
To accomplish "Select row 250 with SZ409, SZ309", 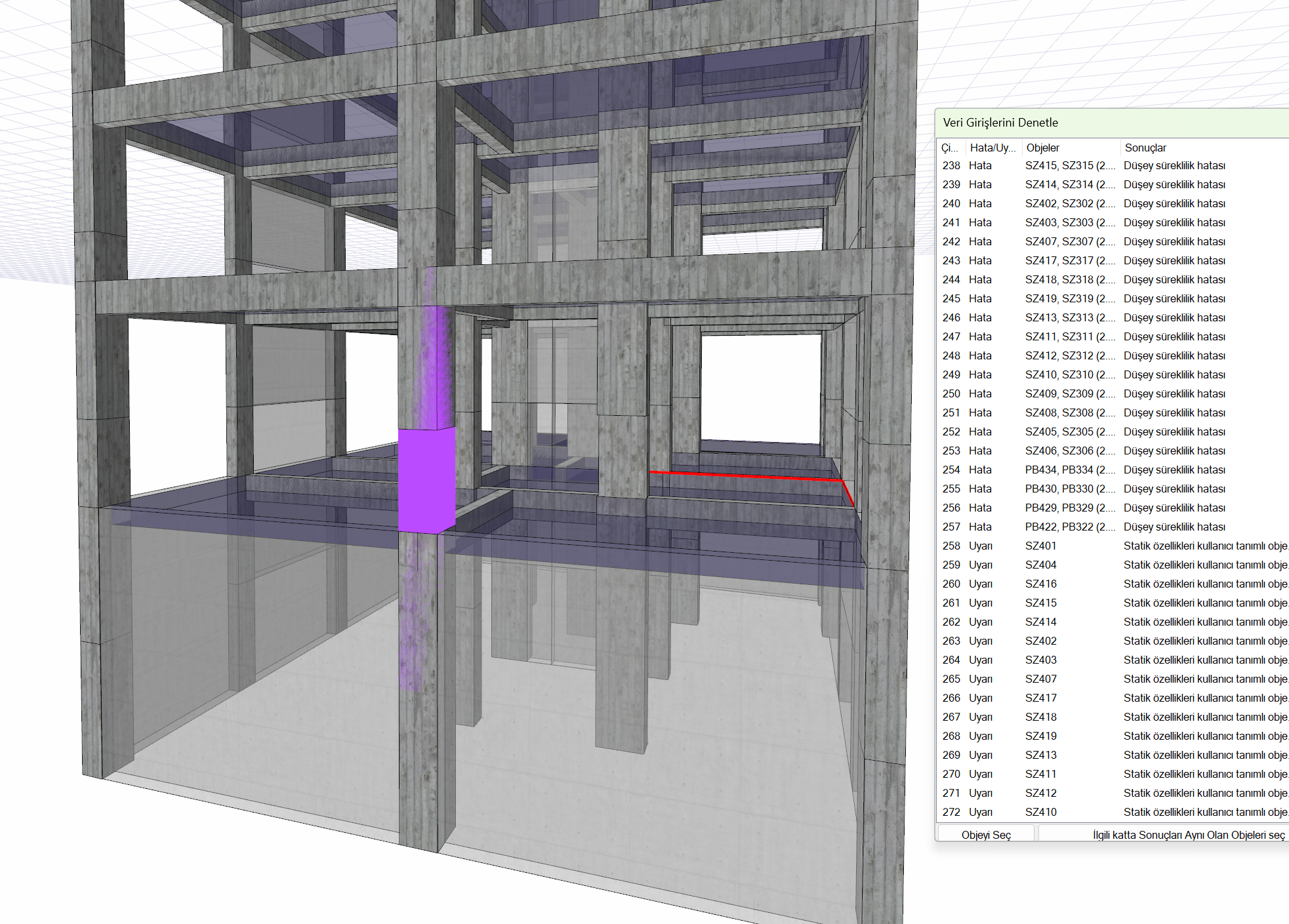I will [1069, 393].
